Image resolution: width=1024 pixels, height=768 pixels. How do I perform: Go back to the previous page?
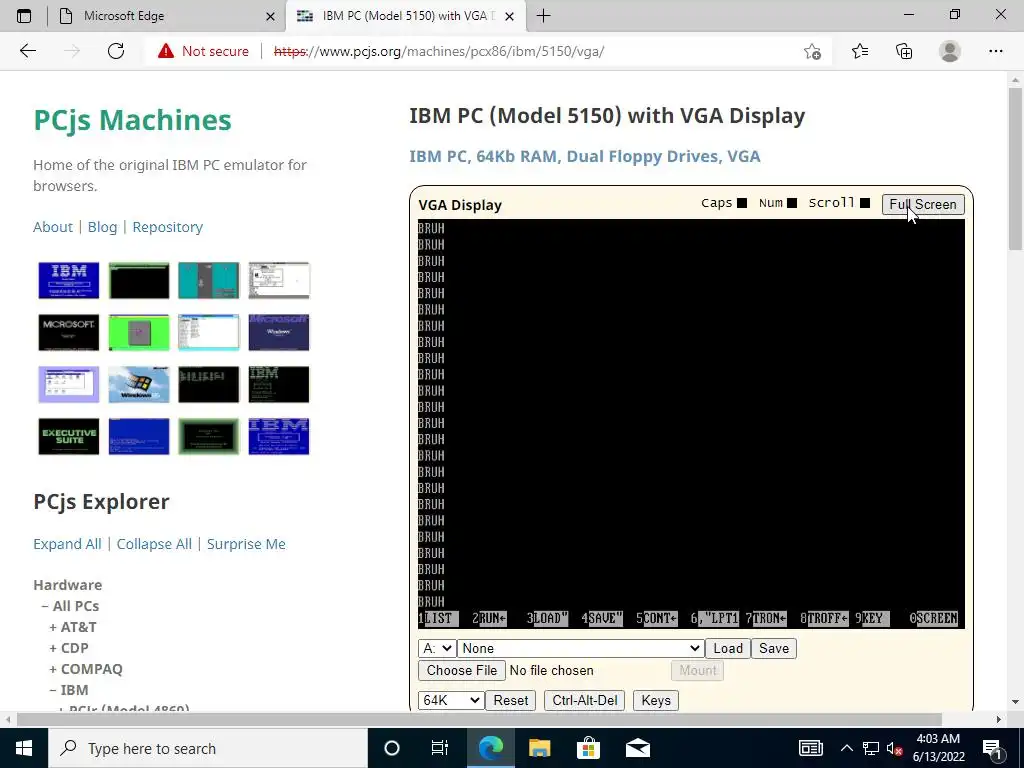pyautogui.click(x=27, y=51)
